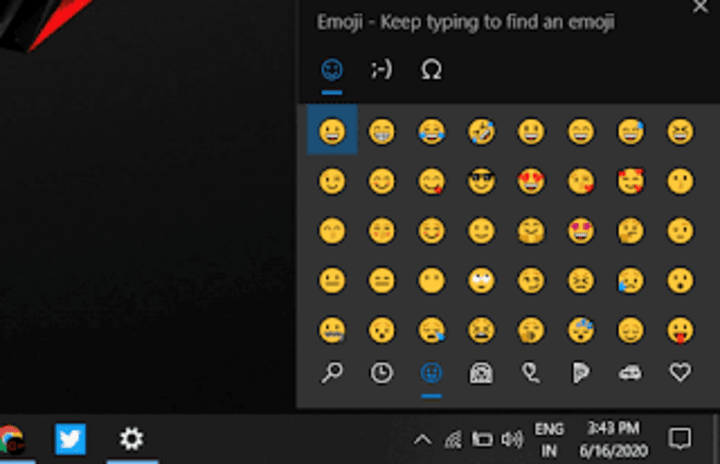Open the Action Center notifications
Viewport: 720px width, 464px height.
680,439
